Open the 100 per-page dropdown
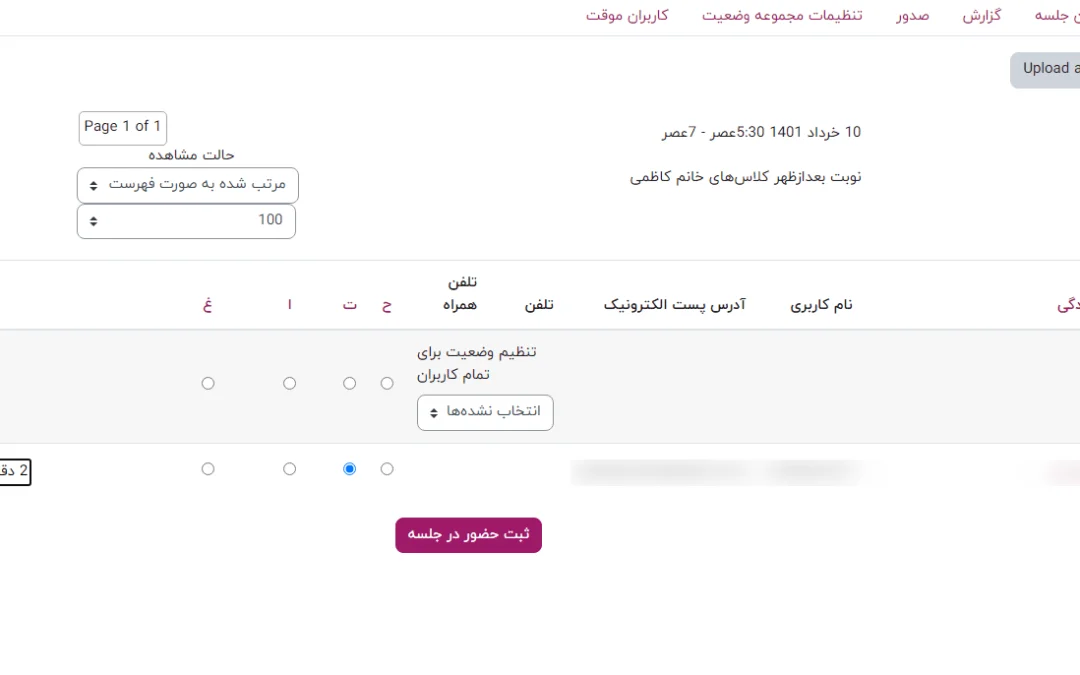This screenshot has height=675, width=1080. pos(186,221)
